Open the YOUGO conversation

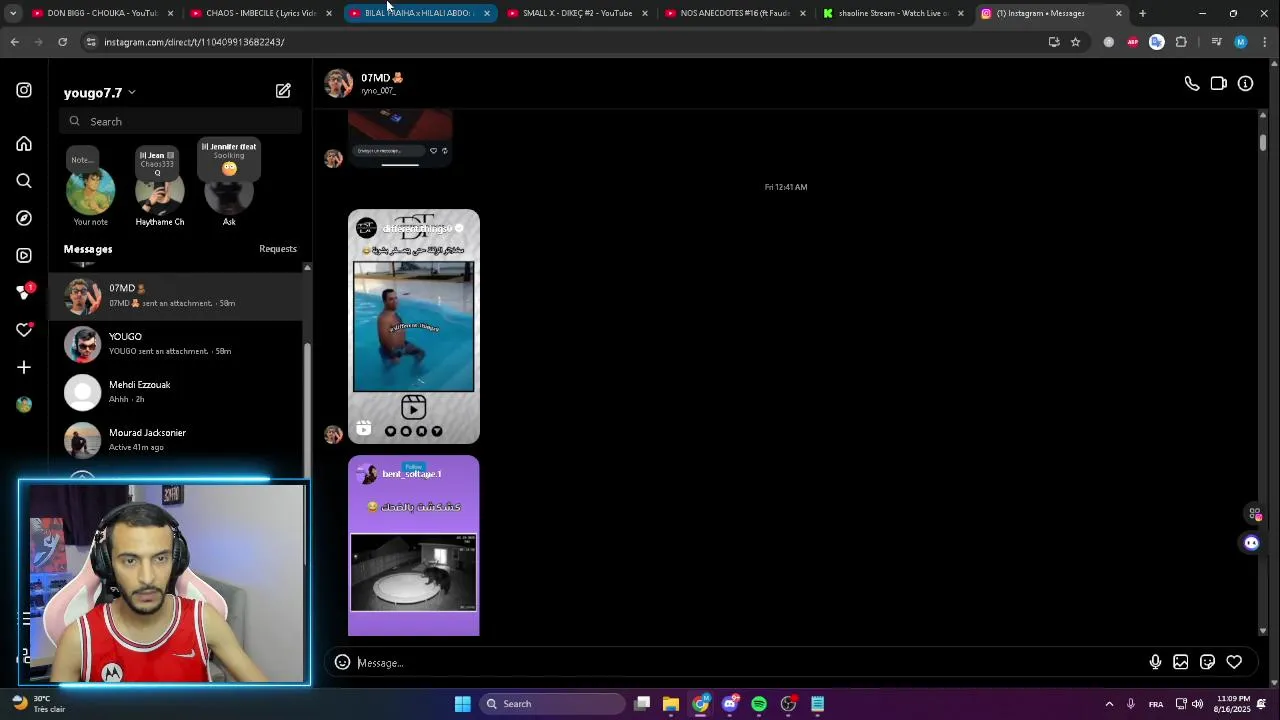coord(176,344)
